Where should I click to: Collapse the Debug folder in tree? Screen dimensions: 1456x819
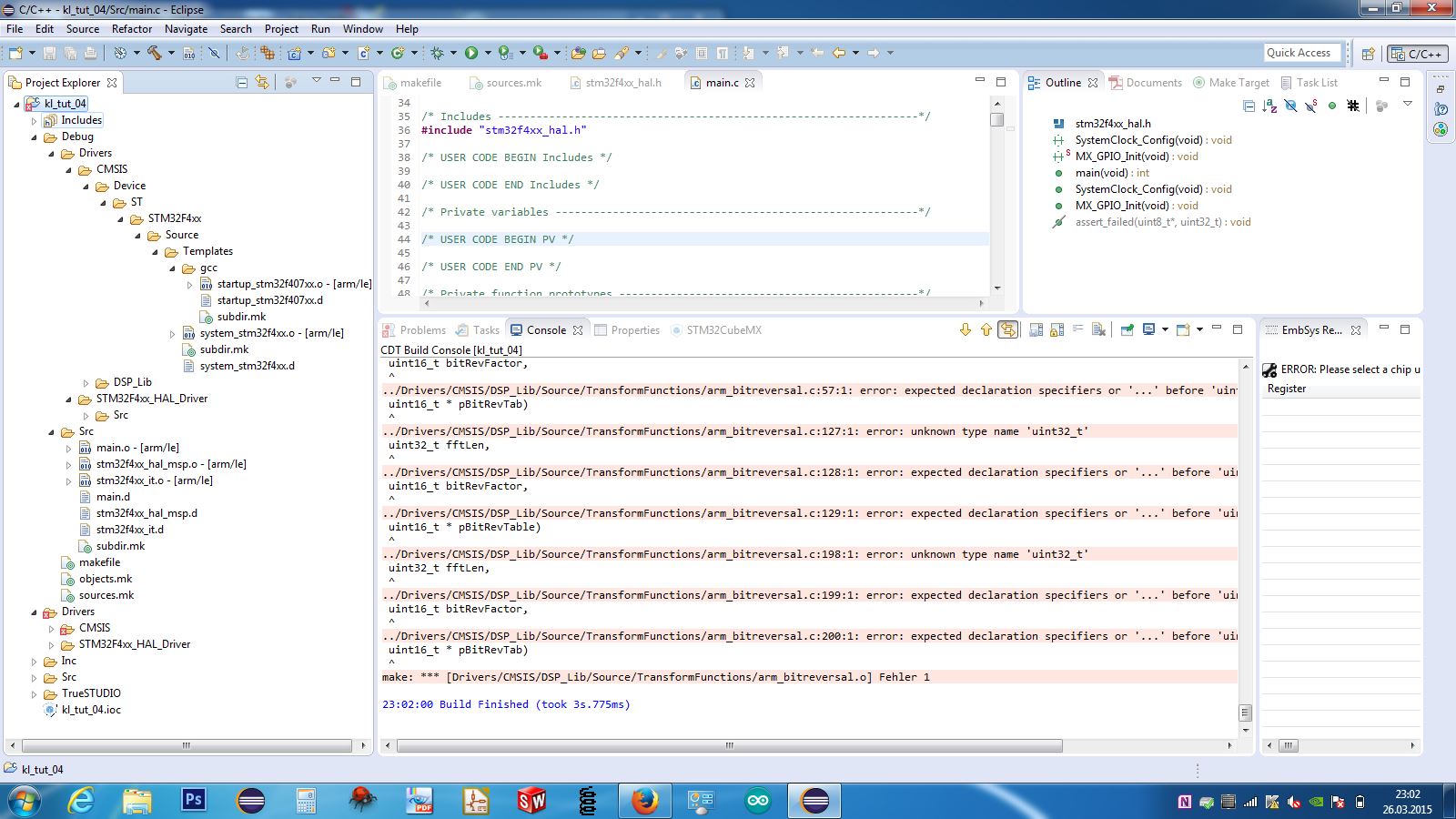35,136
